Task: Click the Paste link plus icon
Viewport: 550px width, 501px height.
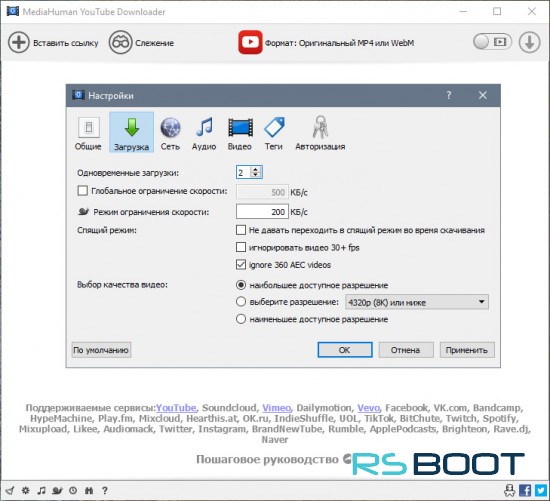Action: tap(19, 43)
